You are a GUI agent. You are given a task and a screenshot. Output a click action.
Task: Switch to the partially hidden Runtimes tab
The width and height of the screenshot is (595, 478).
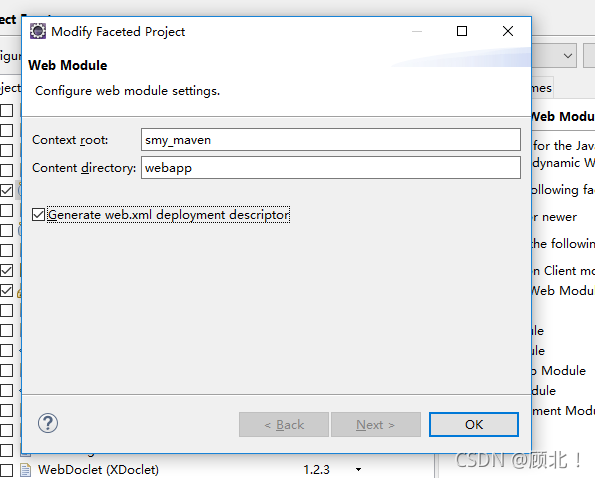[x=542, y=88]
